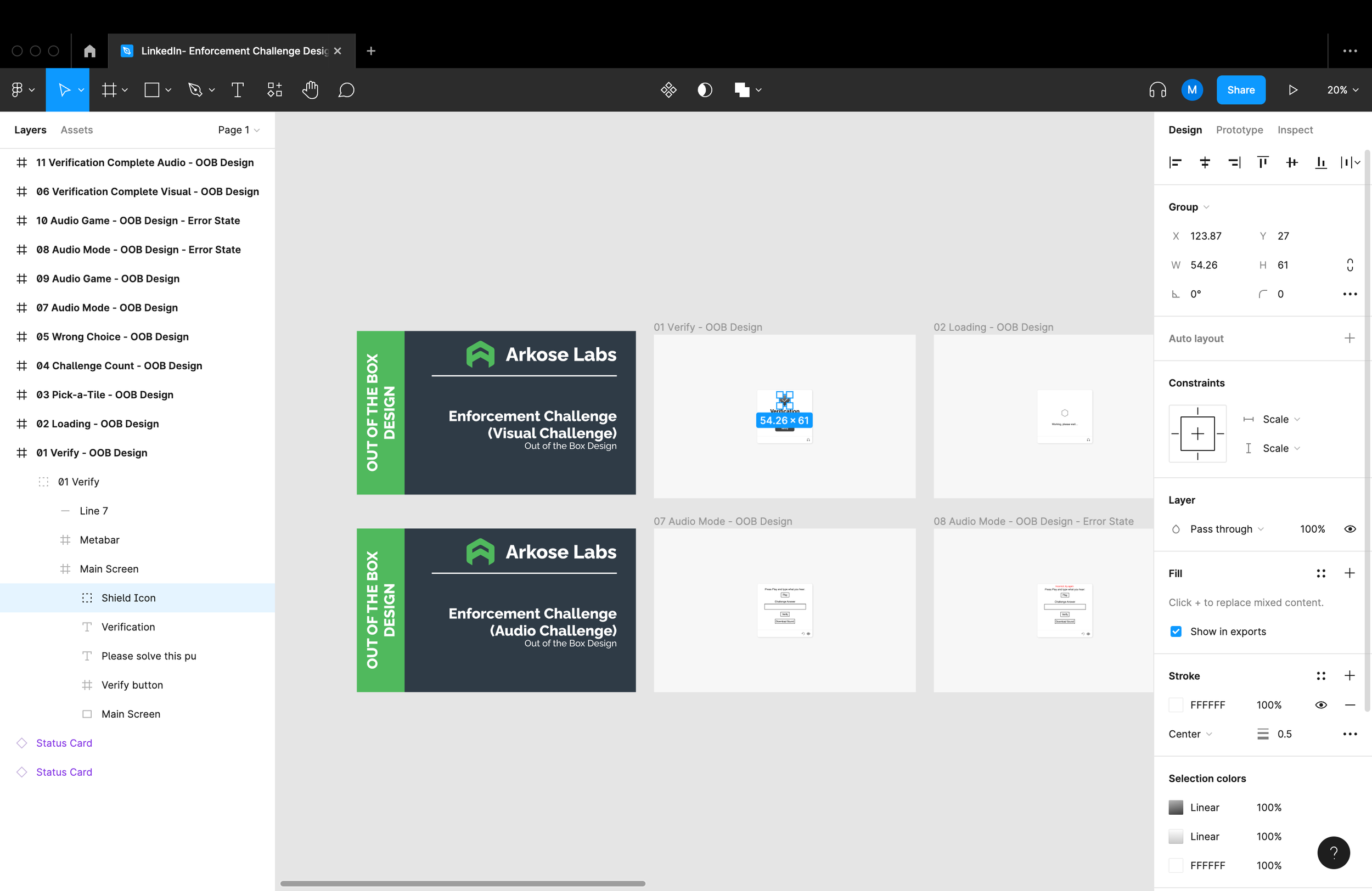1372x891 pixels.
Task: Switch to the Prototype tab
Action: coord(1239,129)
